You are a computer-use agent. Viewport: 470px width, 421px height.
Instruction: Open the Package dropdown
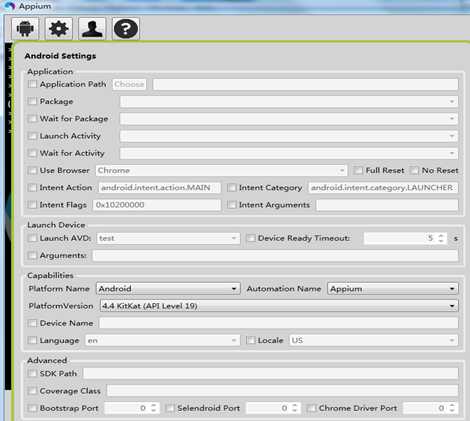click(x=289, y=101)
